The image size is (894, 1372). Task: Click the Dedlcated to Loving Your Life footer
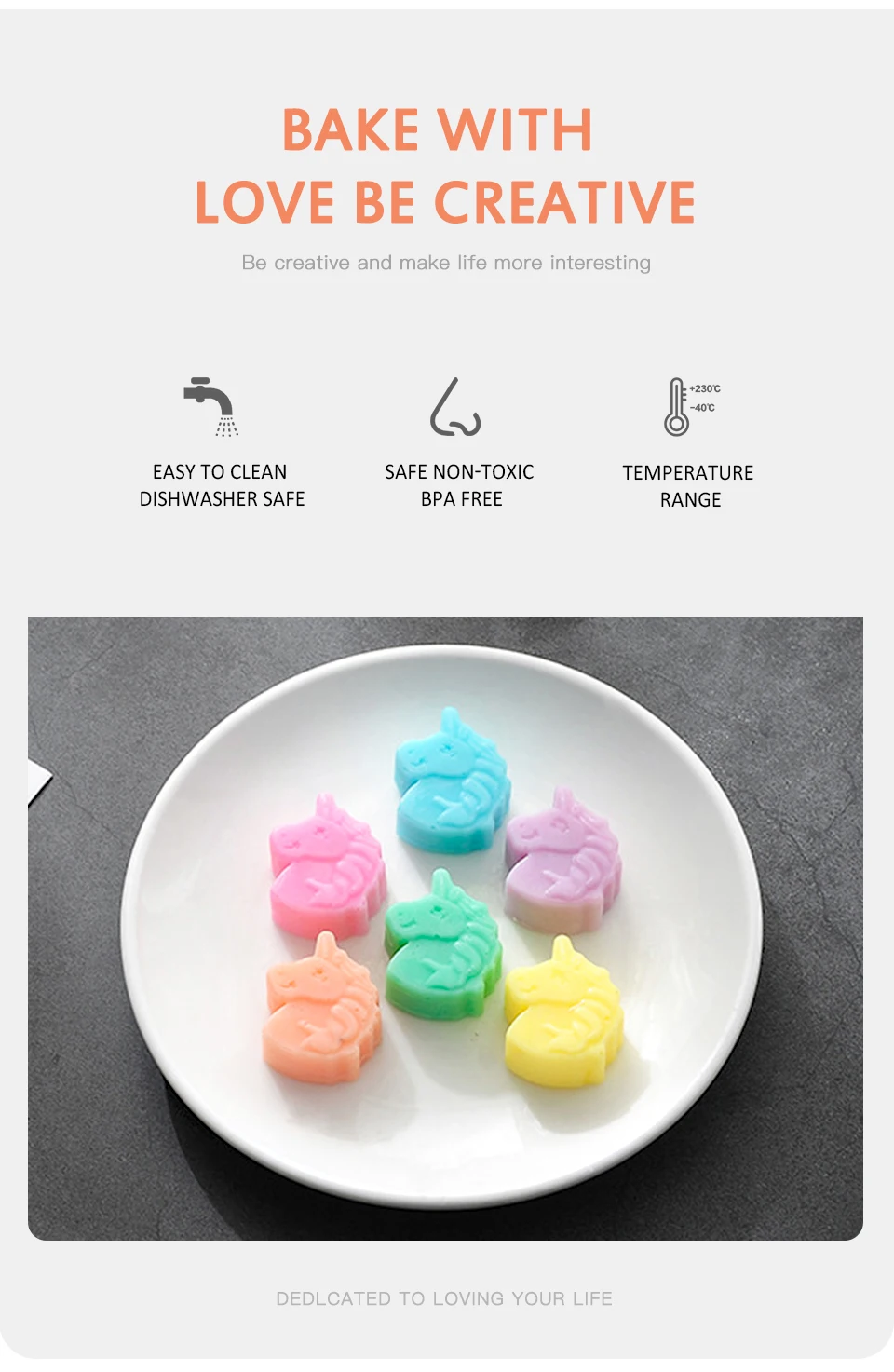click(444, 1298)
